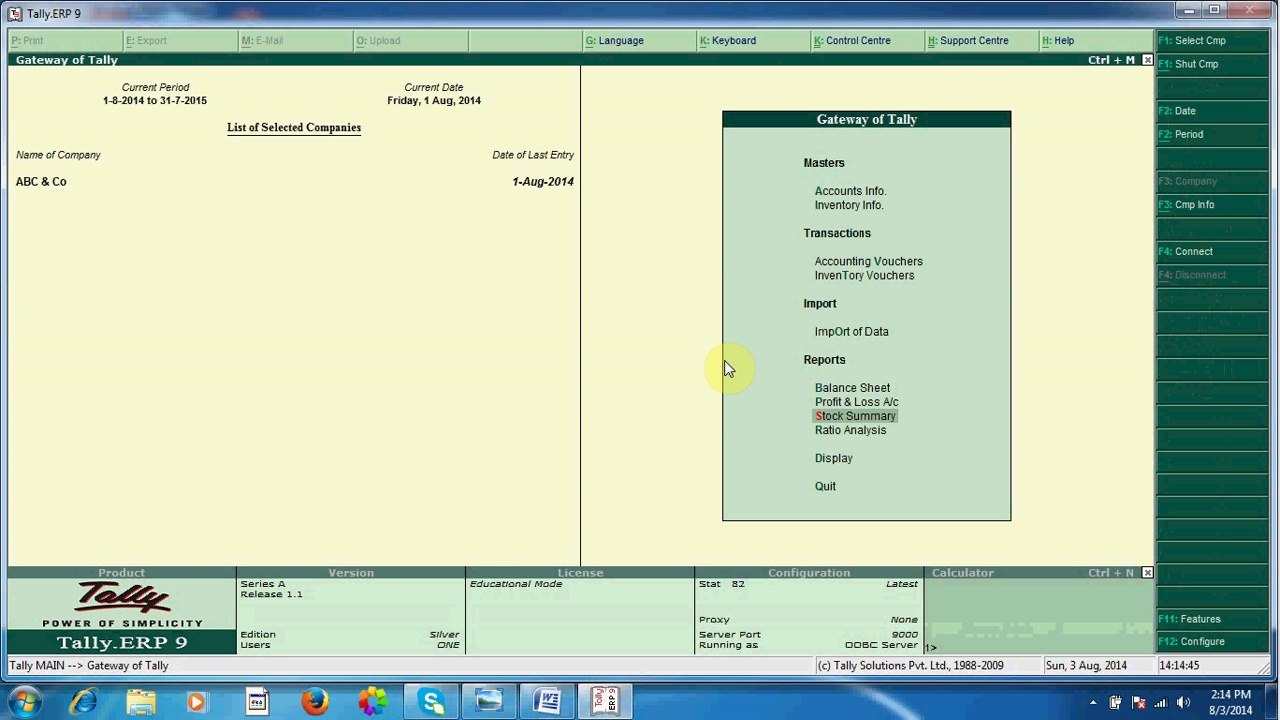Switch to Microsoft Word in taskbar
This screenshot has width=1280, height=720.
tap(547, 702)
